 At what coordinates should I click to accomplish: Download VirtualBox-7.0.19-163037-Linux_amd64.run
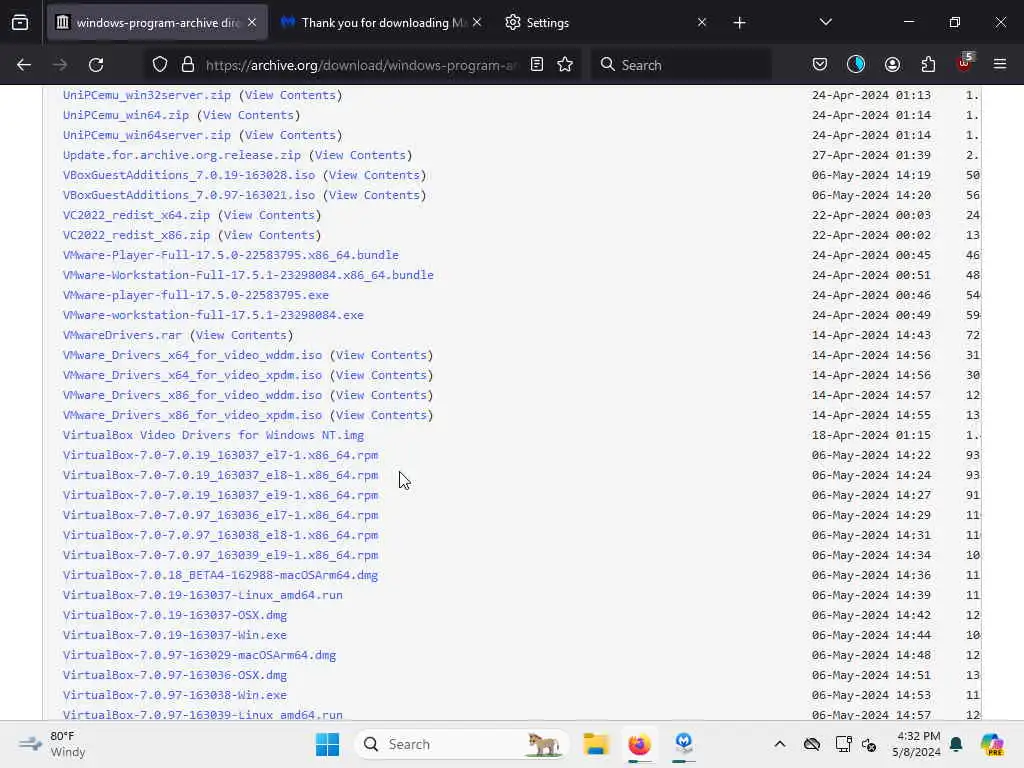click(x=202, y=595)
